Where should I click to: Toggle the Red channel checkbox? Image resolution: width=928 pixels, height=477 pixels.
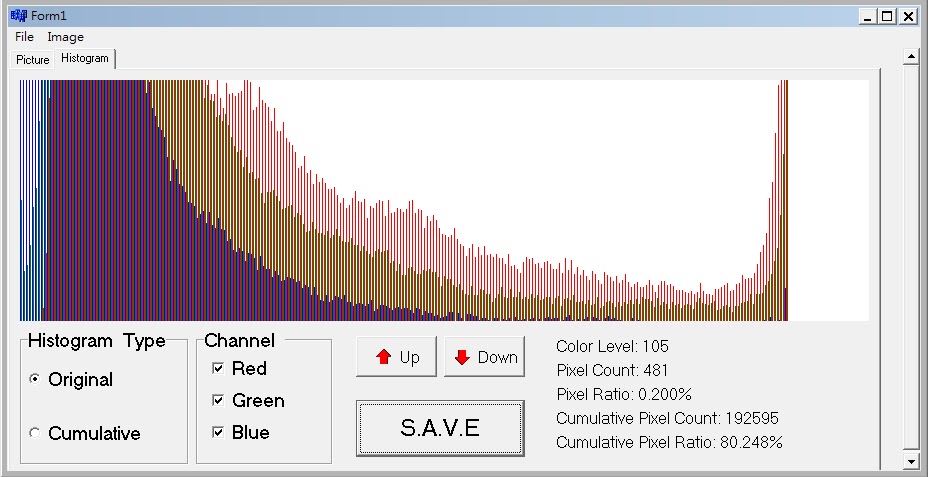[x=239, y=368]
